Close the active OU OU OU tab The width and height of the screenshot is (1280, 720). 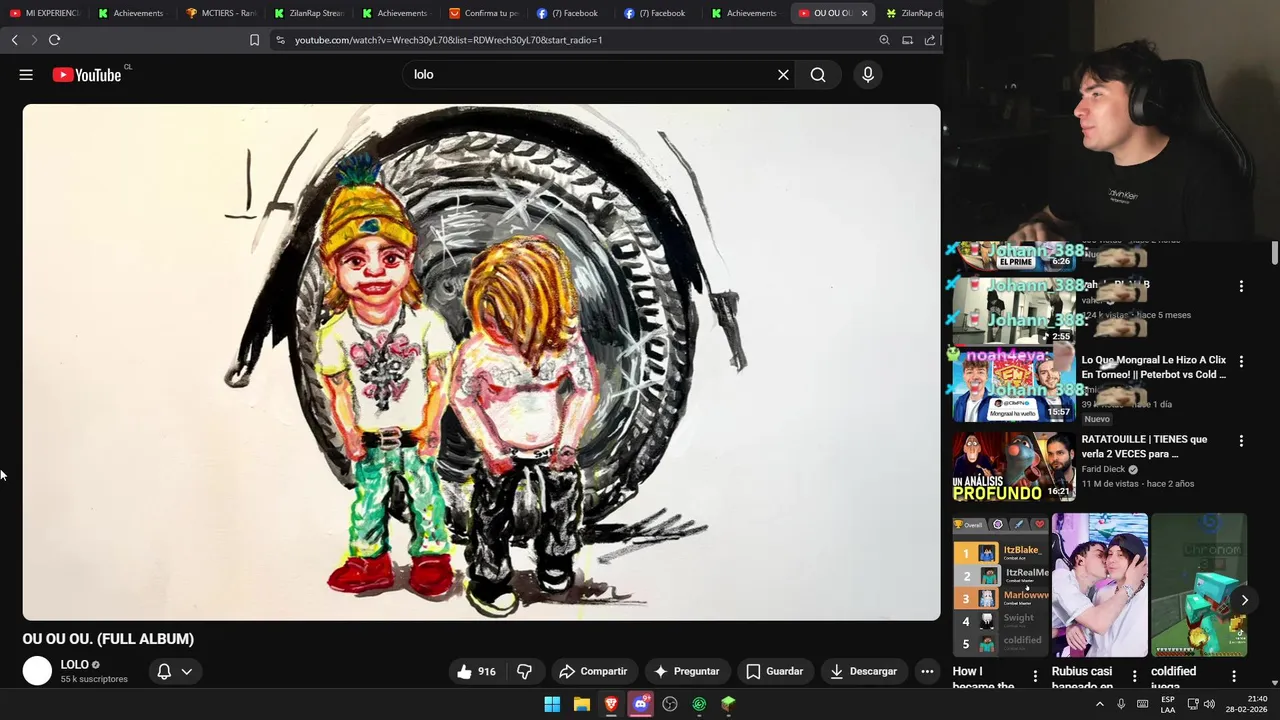864,13
